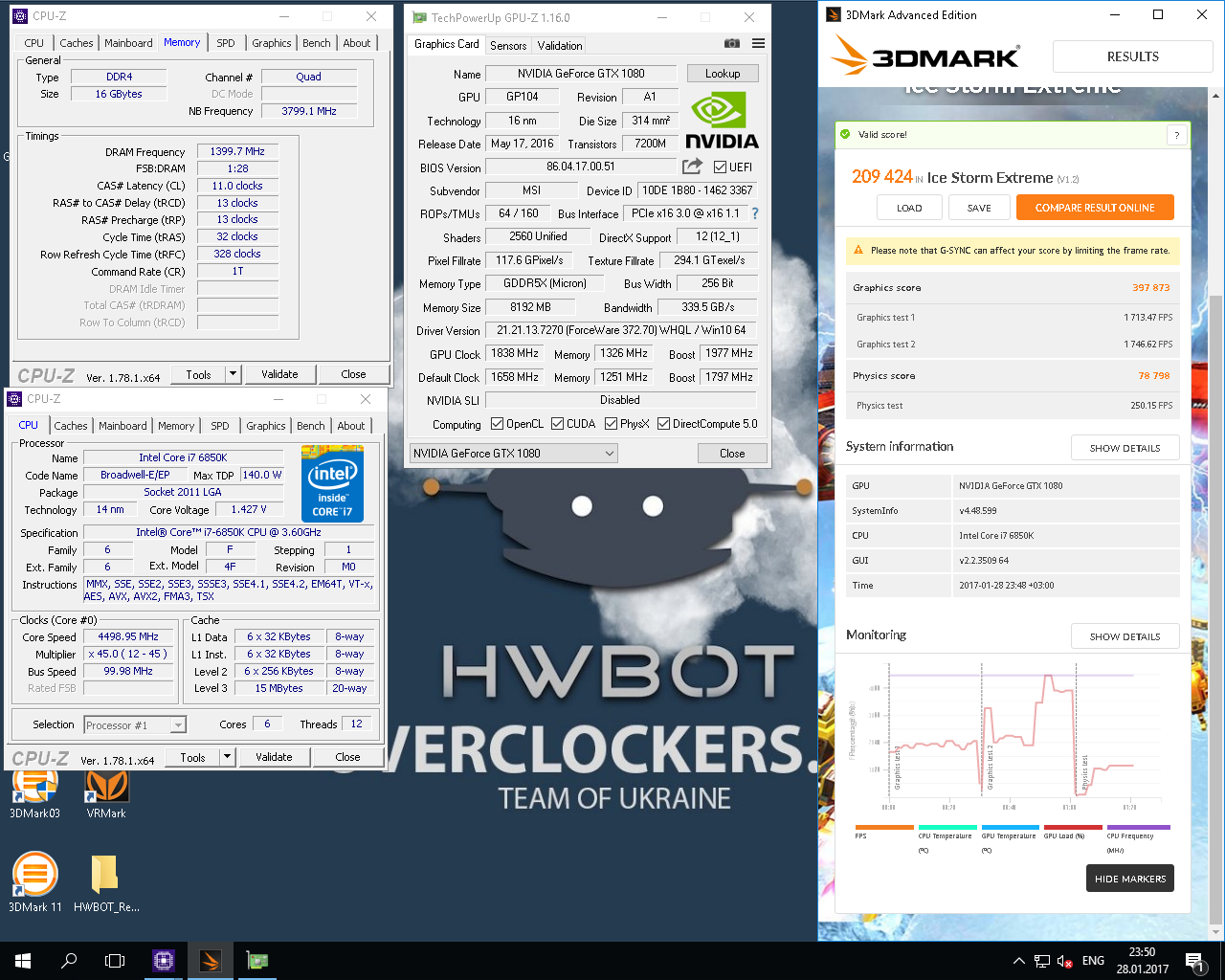This screenshot has height=980, width=1225.
Task: Open SPD tab in upper CPU-Z window
Action: click(226, 43)
